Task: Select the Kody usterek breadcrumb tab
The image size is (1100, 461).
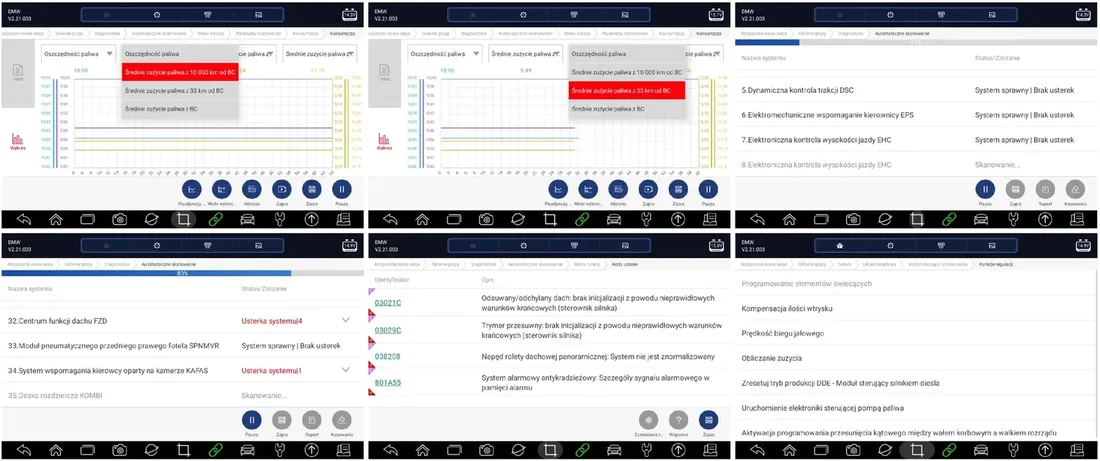Action: click(x=624, y=265)
